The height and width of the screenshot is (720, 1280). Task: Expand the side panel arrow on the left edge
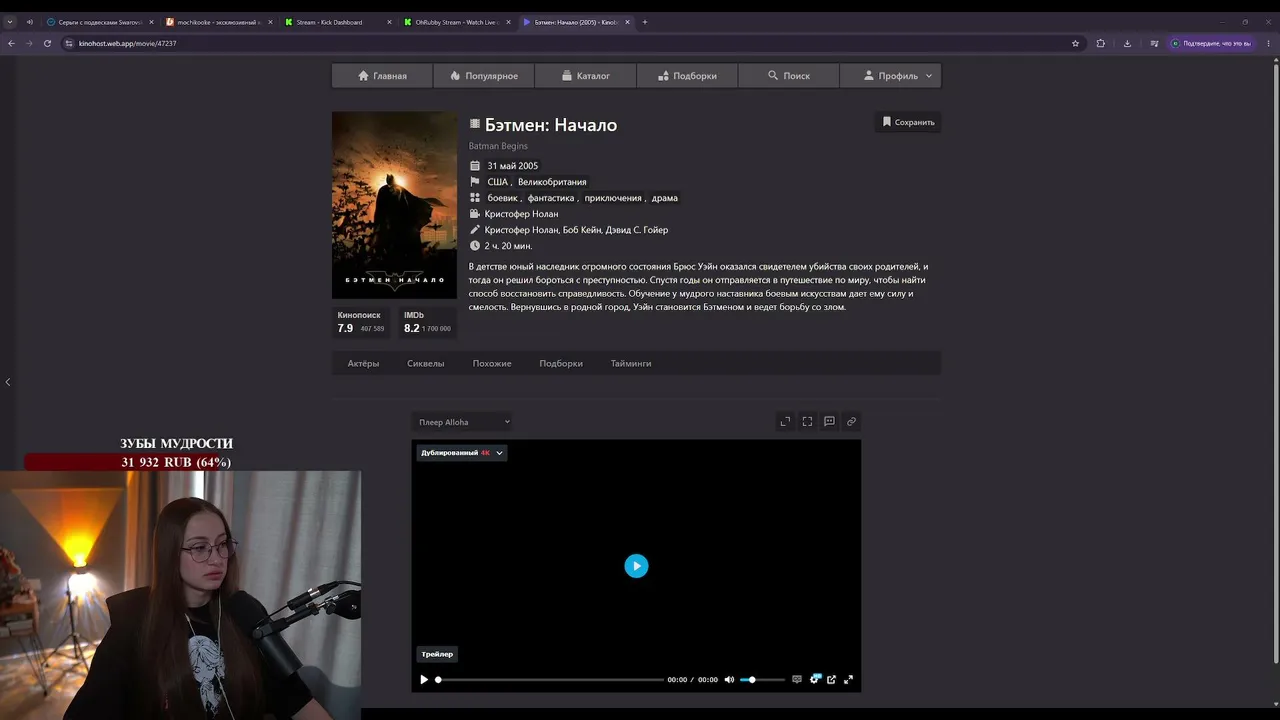(7, 382)
